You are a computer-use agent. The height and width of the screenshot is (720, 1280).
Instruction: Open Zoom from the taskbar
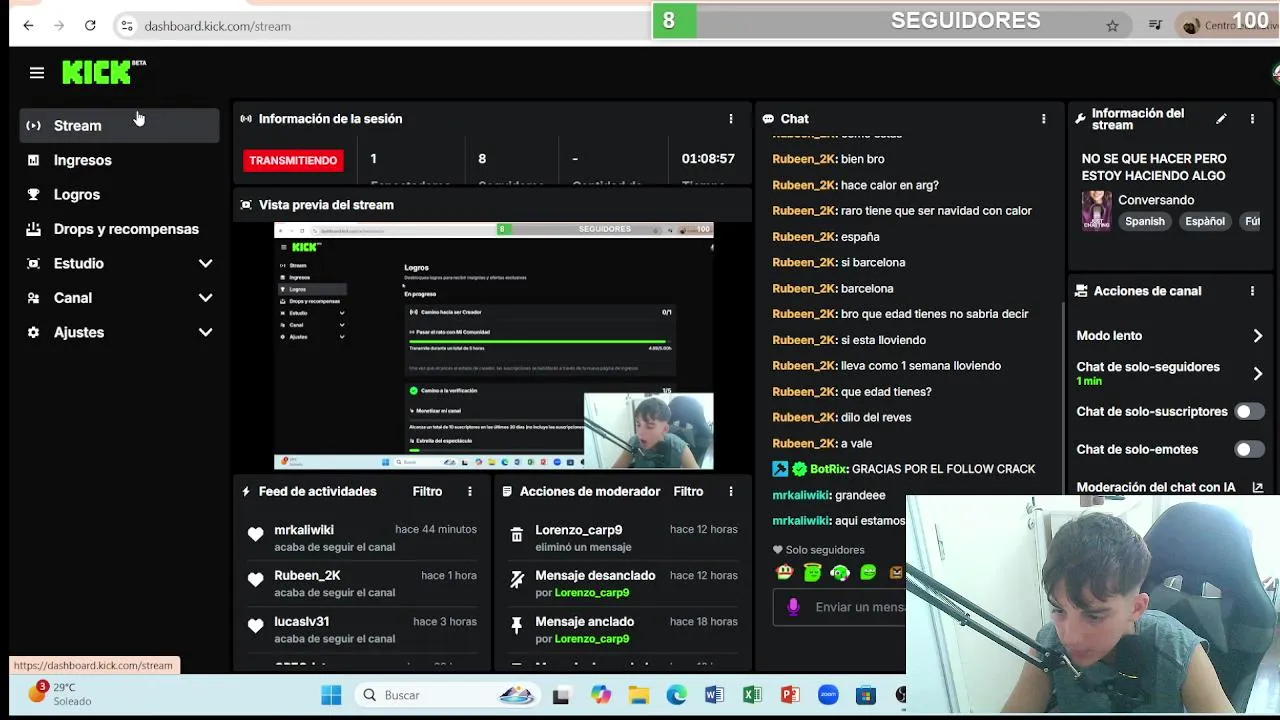(828, 695)
